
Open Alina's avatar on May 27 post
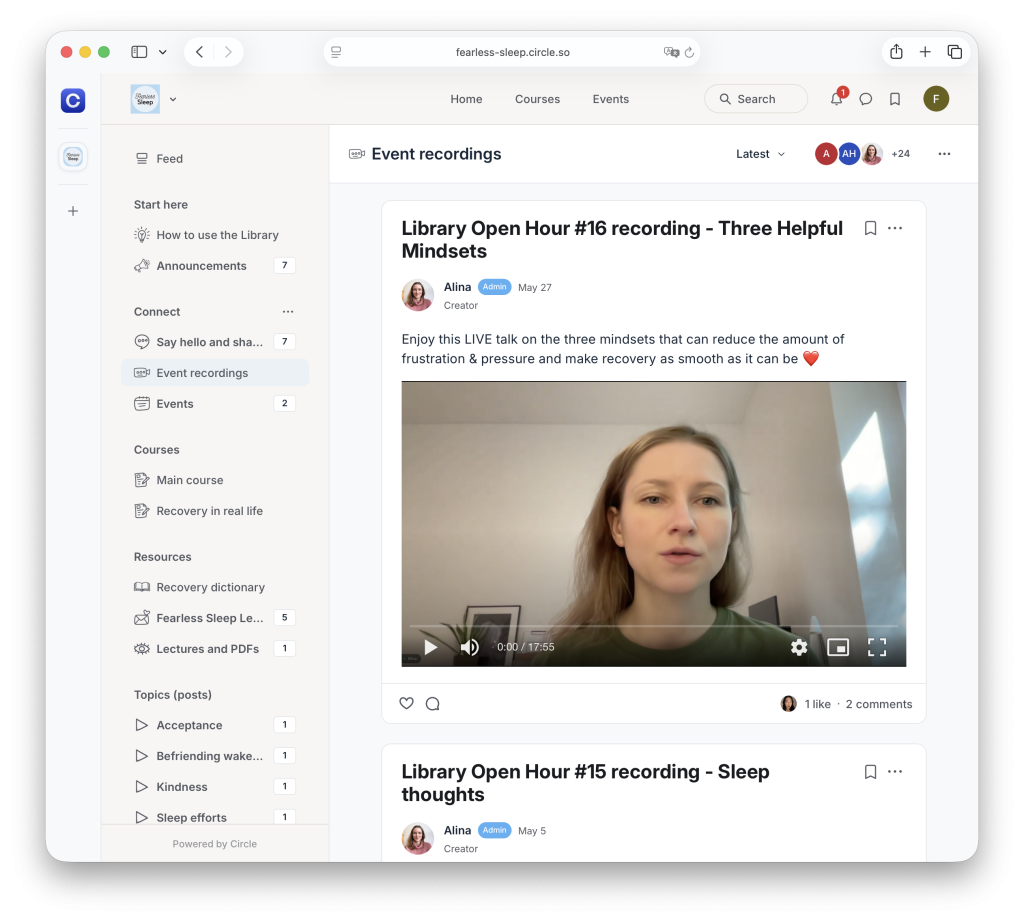pyautogui.click(x=417, y=295)
